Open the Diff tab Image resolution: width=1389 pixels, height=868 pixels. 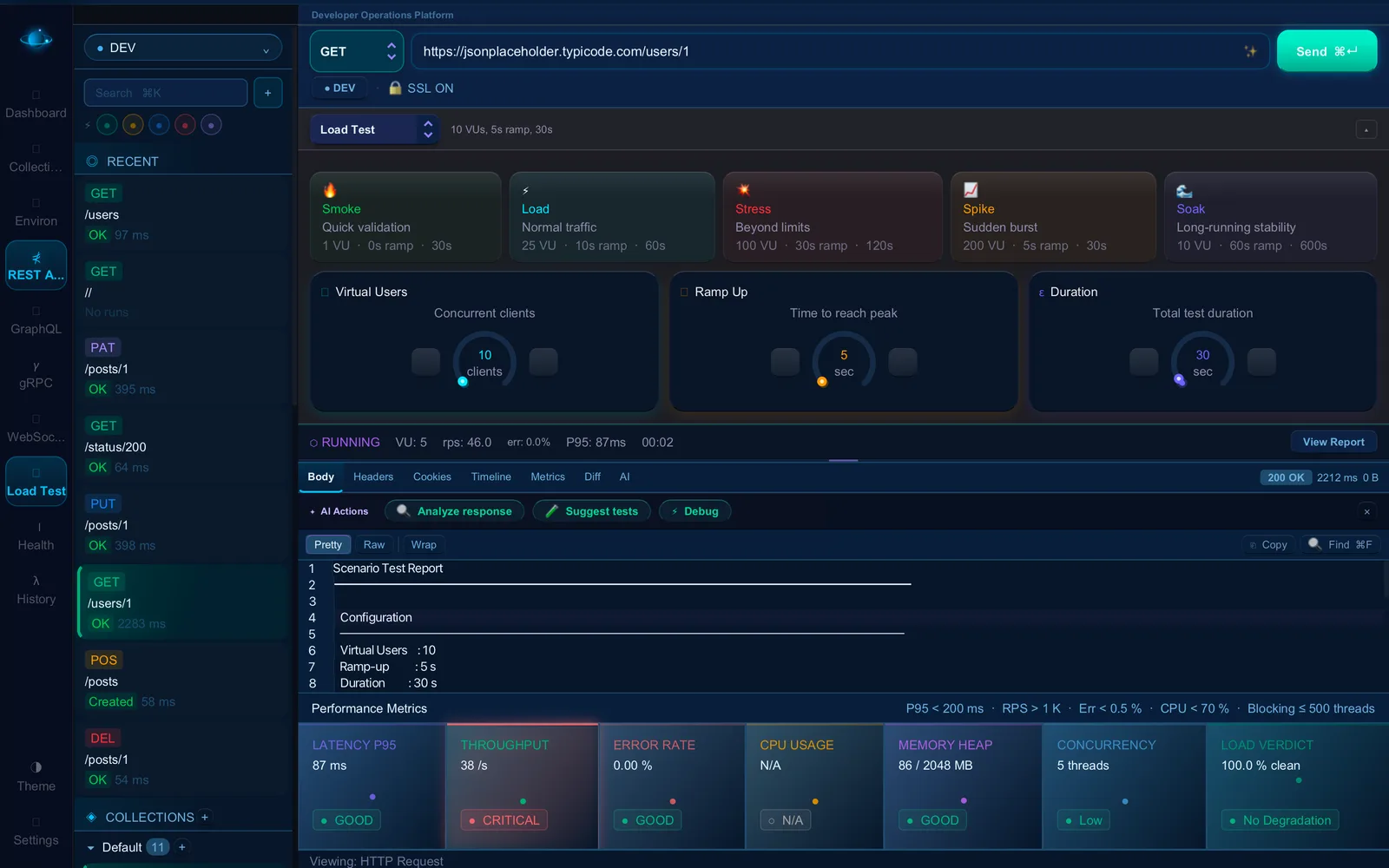(x=592, y=477)
